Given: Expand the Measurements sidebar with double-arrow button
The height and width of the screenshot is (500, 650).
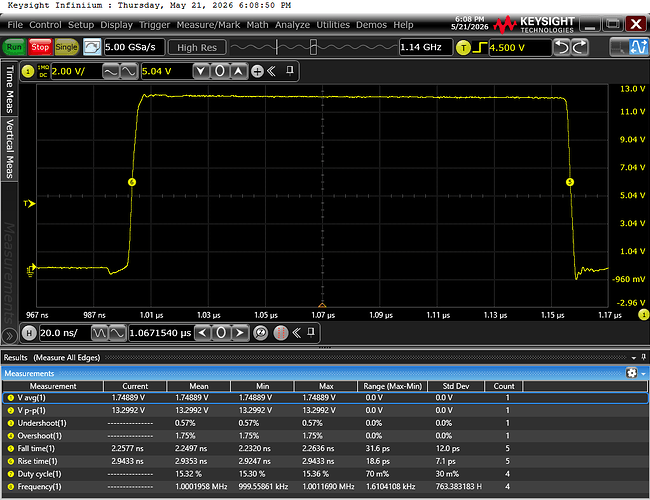Looking at the screenshot, I should 9,335.
